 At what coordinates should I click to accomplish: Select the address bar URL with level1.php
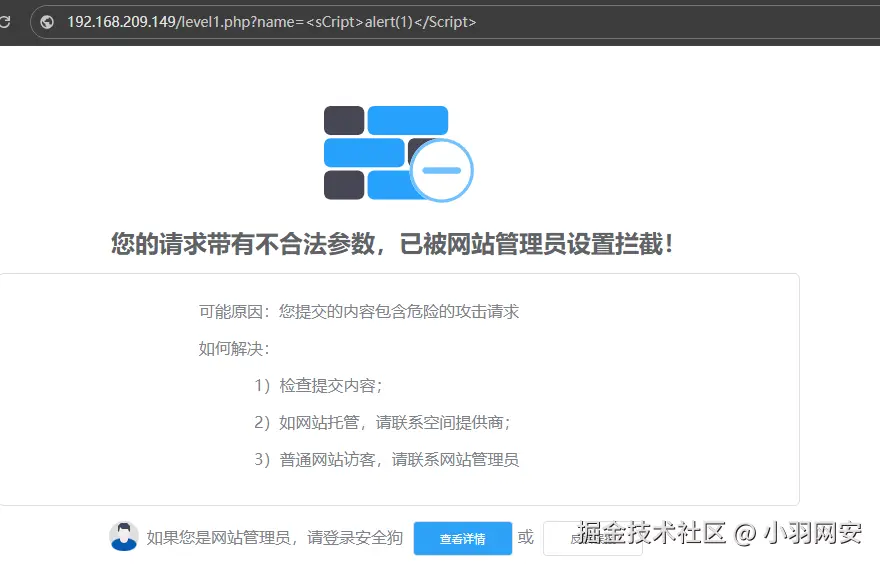point(271,22)
